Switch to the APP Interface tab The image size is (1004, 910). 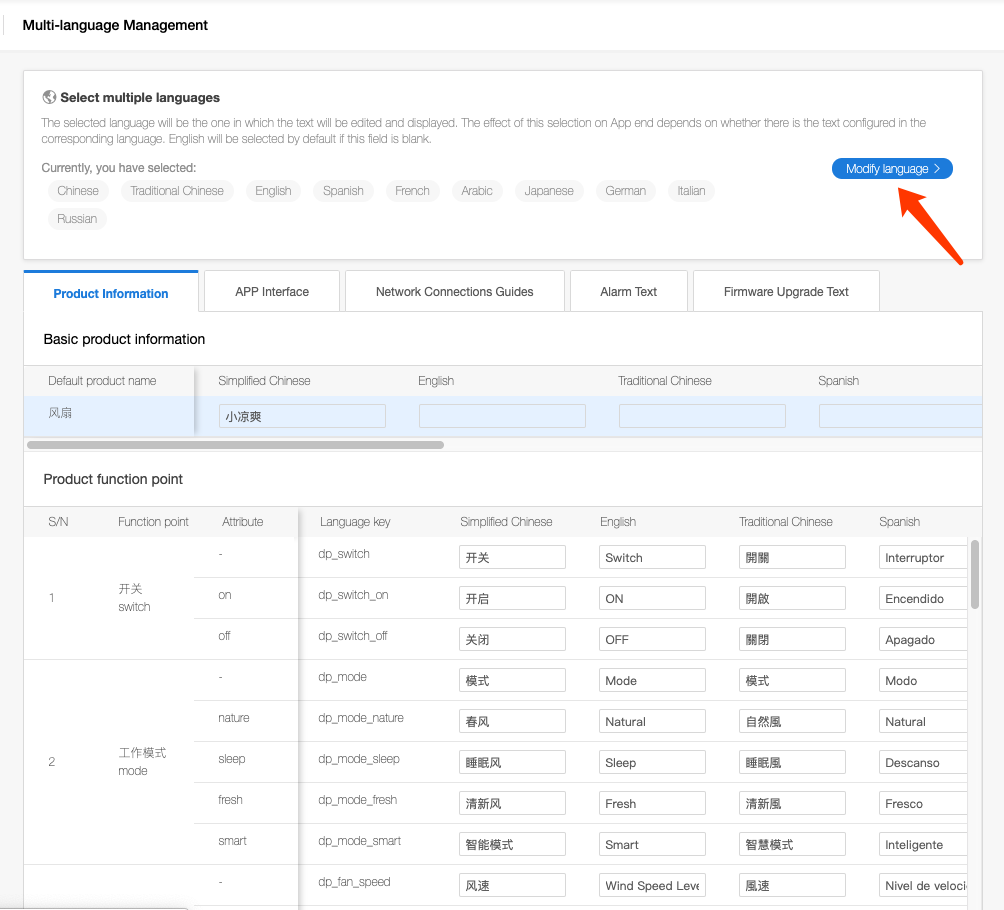click(x=272, y=292)
